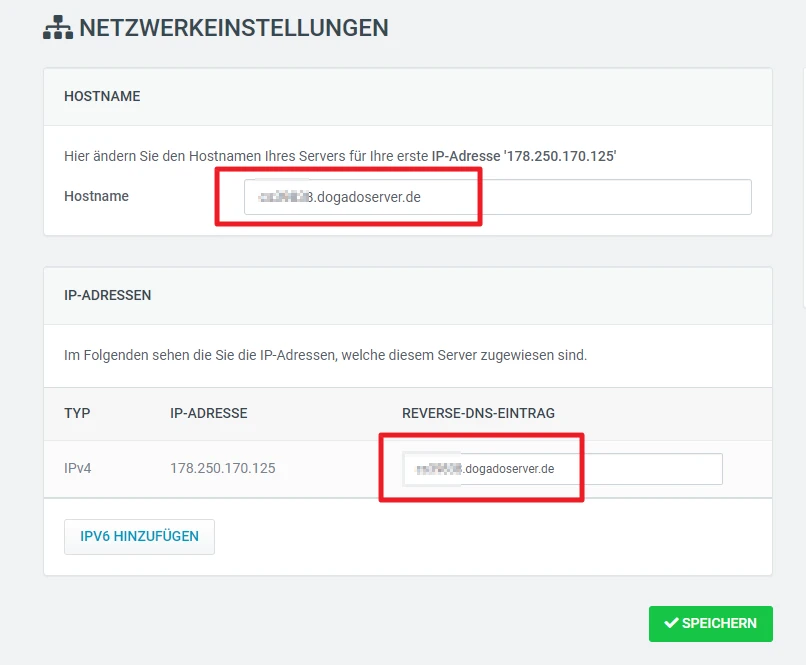806x665 pixels.
Task: Select the IPv4 type cell
Action: pos(79,468)
